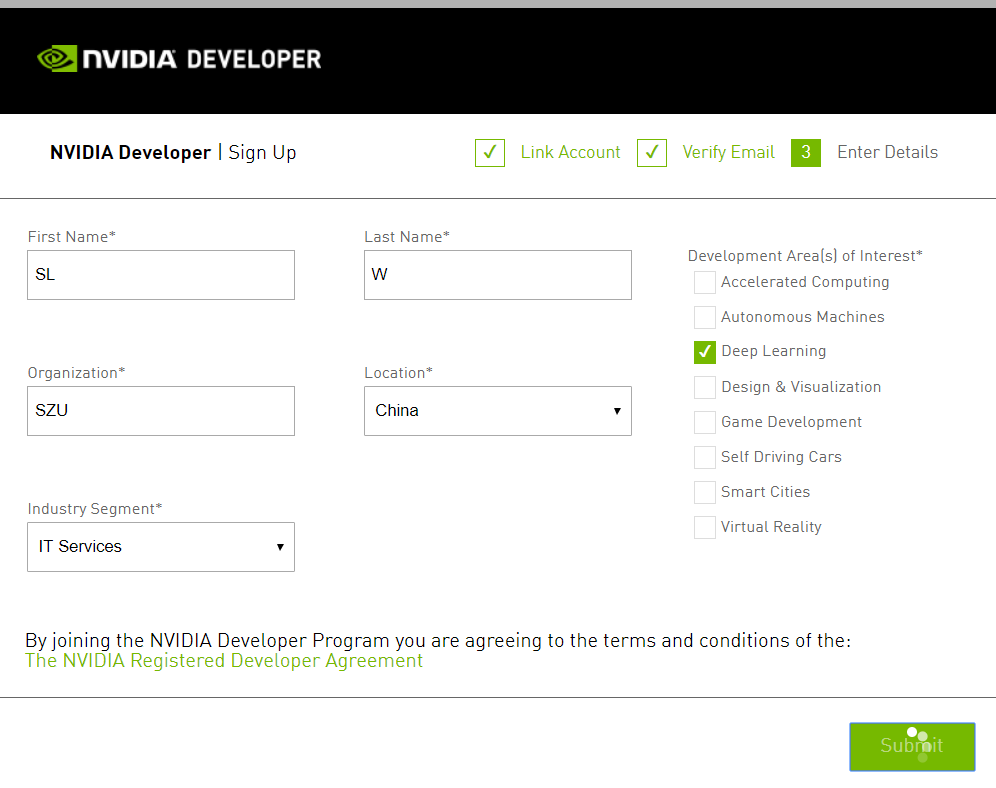Click the Accelerated Computing label text
Screen dimensions: 996x788
[x=805, y=283]
